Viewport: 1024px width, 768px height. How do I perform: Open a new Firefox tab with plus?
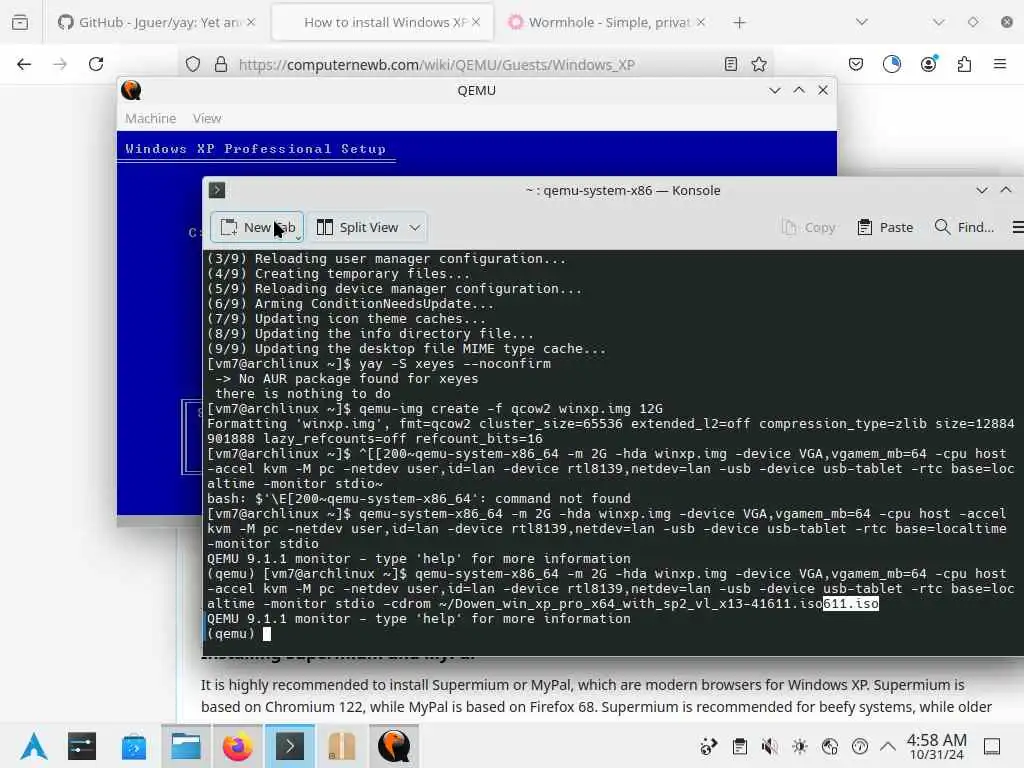pos(739,23)
